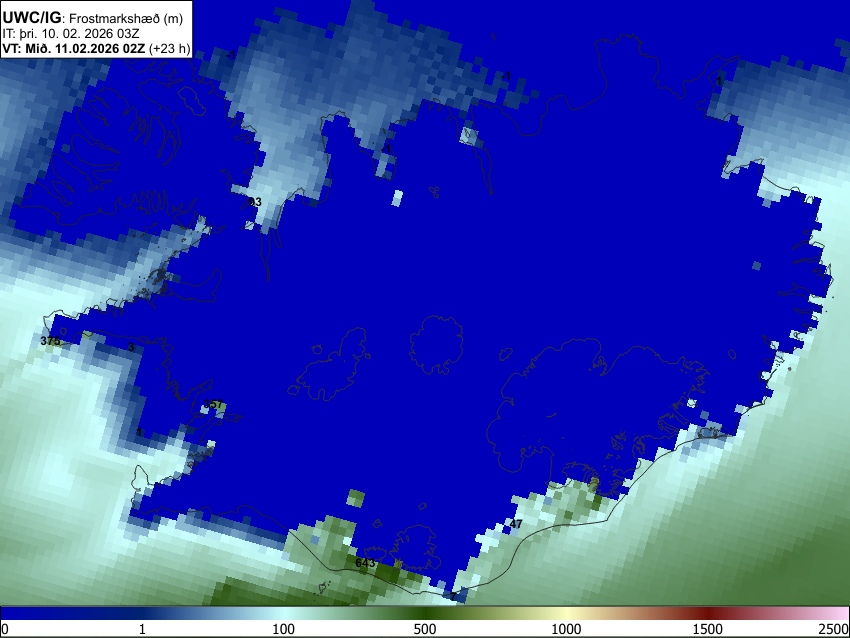Click the map value label '47'
The height and width of the screenshot is (638, 850).
[516, 524]
